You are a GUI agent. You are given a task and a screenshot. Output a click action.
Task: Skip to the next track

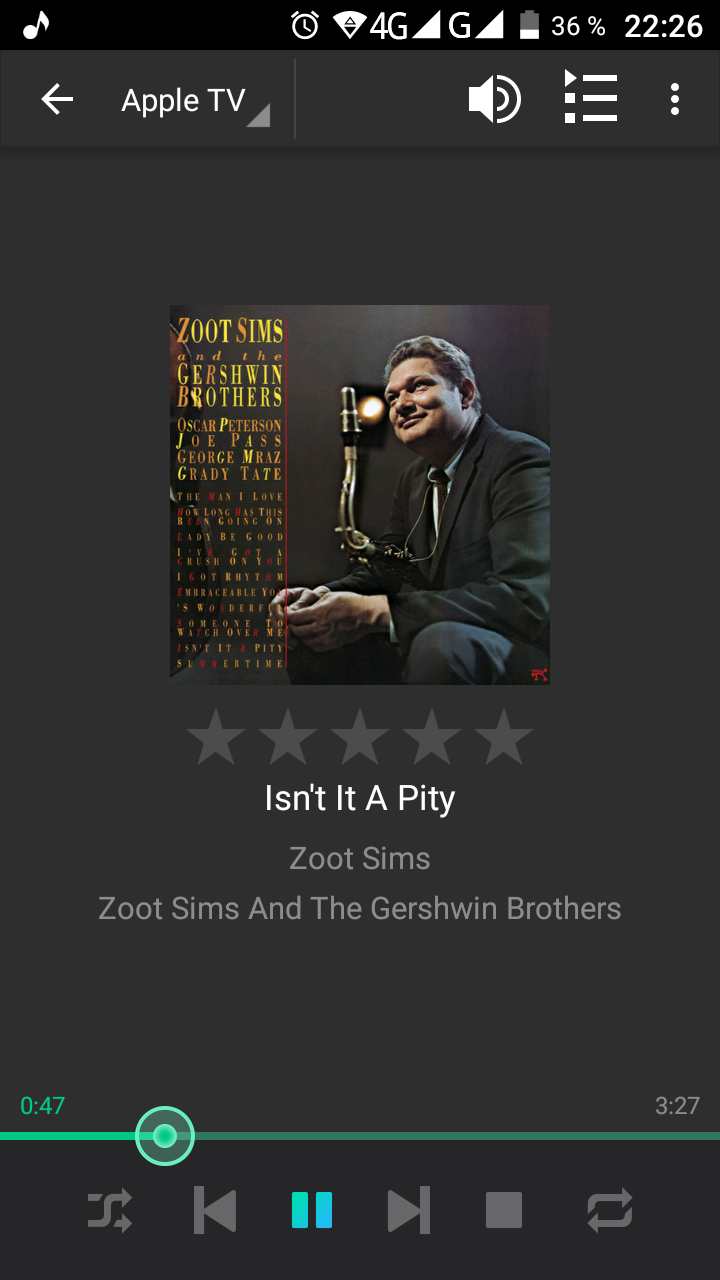[x=408, y=1211]
